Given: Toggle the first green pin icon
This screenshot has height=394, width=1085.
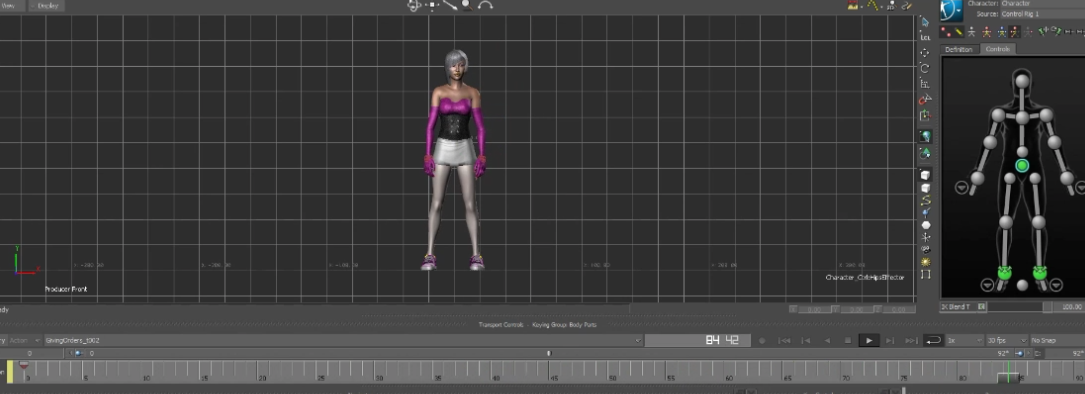Looking at the screenshot, I should click(x=1043, y=31).
